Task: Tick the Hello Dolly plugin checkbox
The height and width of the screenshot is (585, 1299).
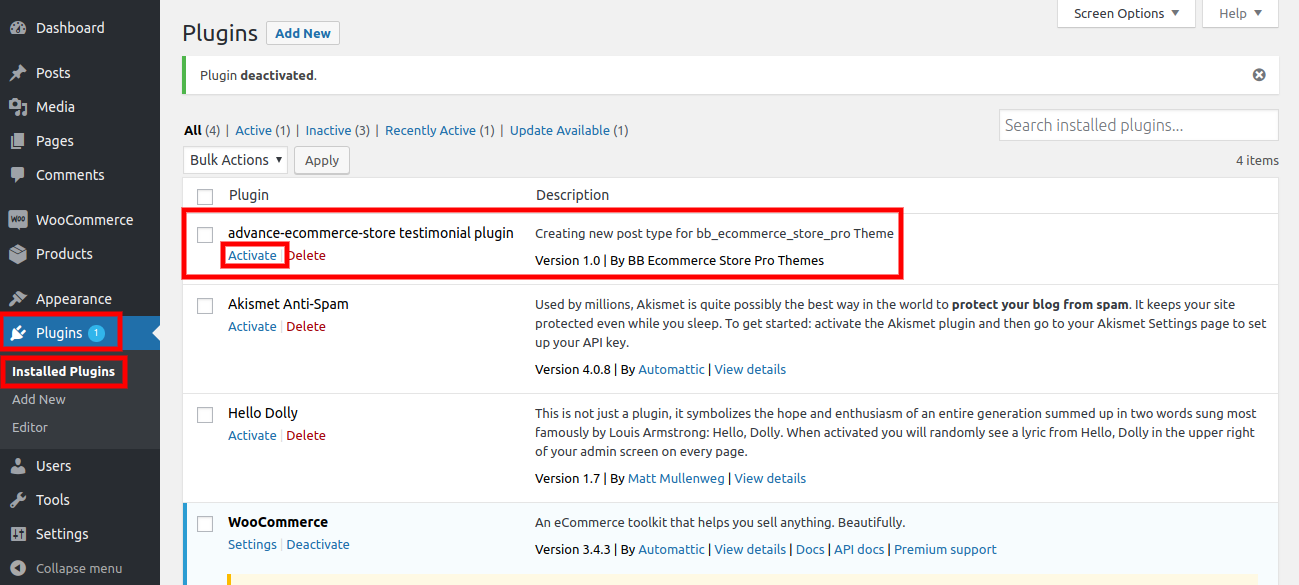Action: click(x=205, y=415)
